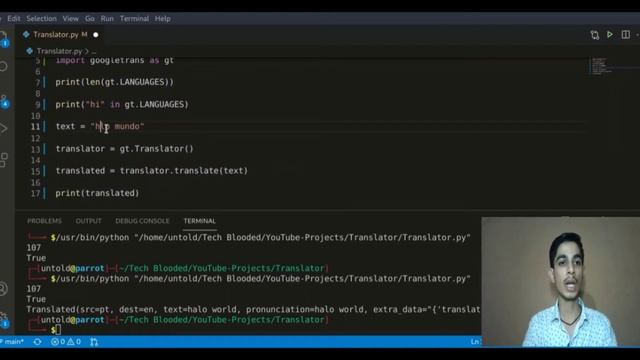This screenshot has width=640, height=360.
Task: Click the main* branch in status bar
Action: (12, 342)
